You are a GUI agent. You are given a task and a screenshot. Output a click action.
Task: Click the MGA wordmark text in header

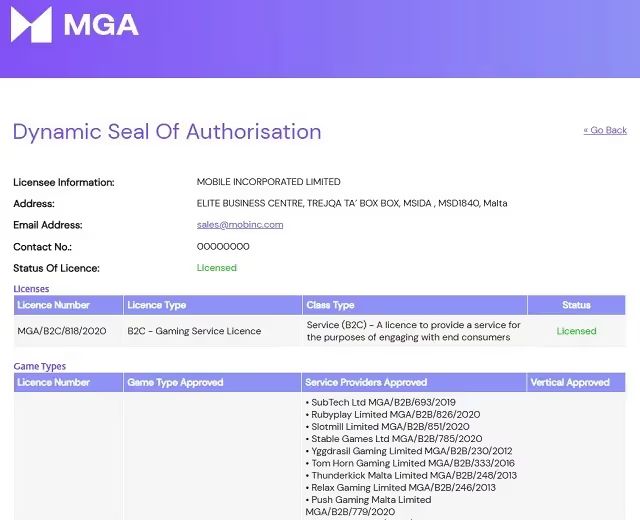tap(101, 25)
